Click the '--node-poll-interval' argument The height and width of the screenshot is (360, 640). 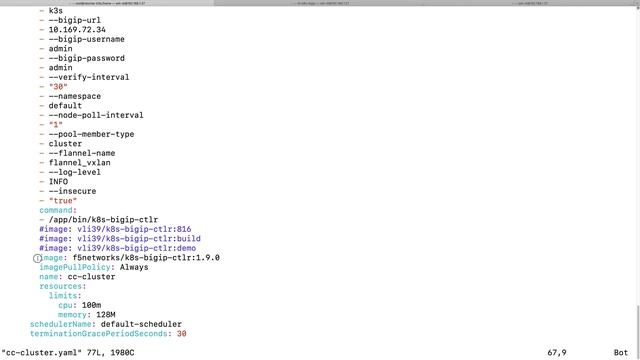[96, 115]
